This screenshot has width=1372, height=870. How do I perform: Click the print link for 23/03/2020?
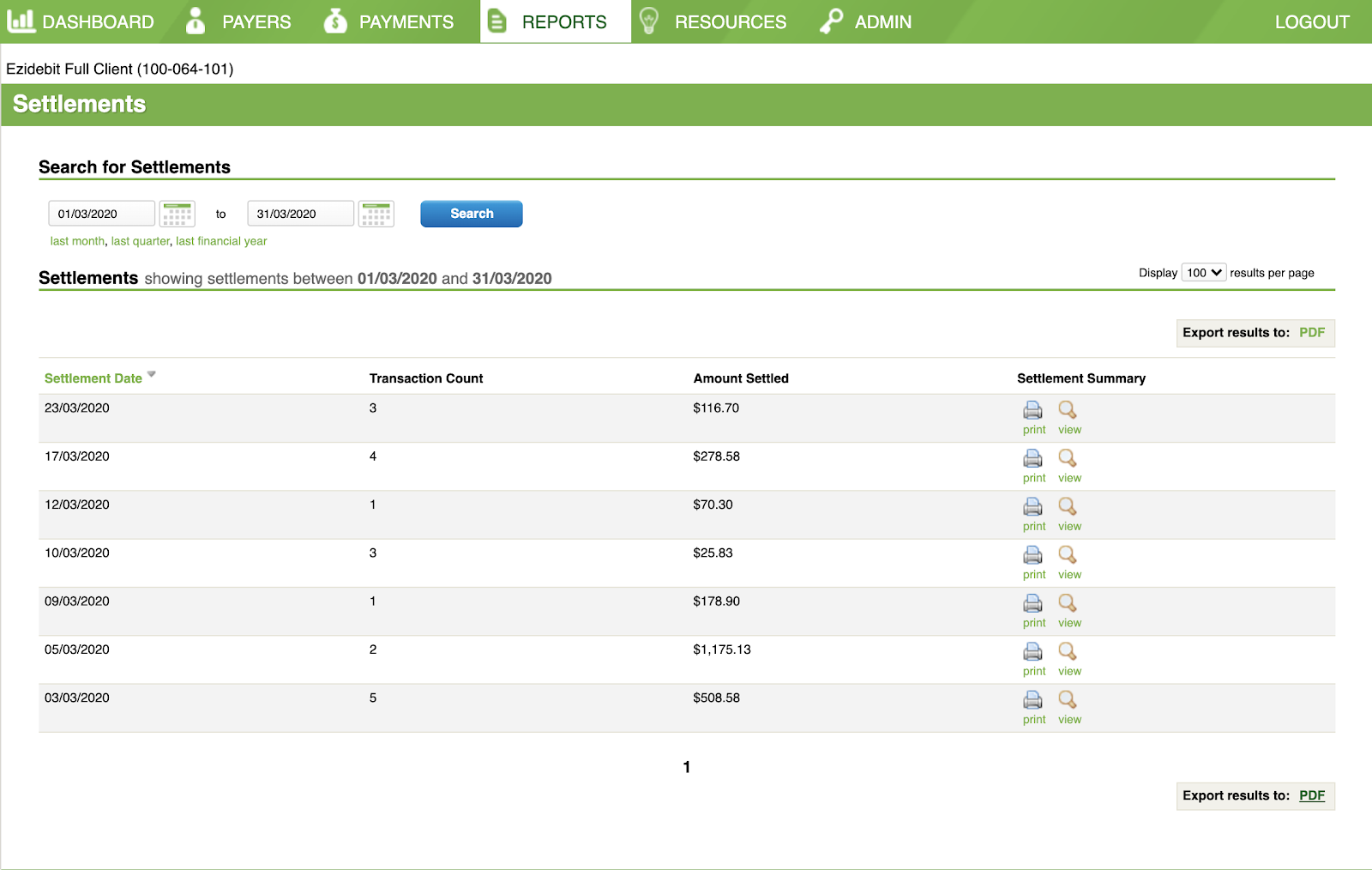1034,430
